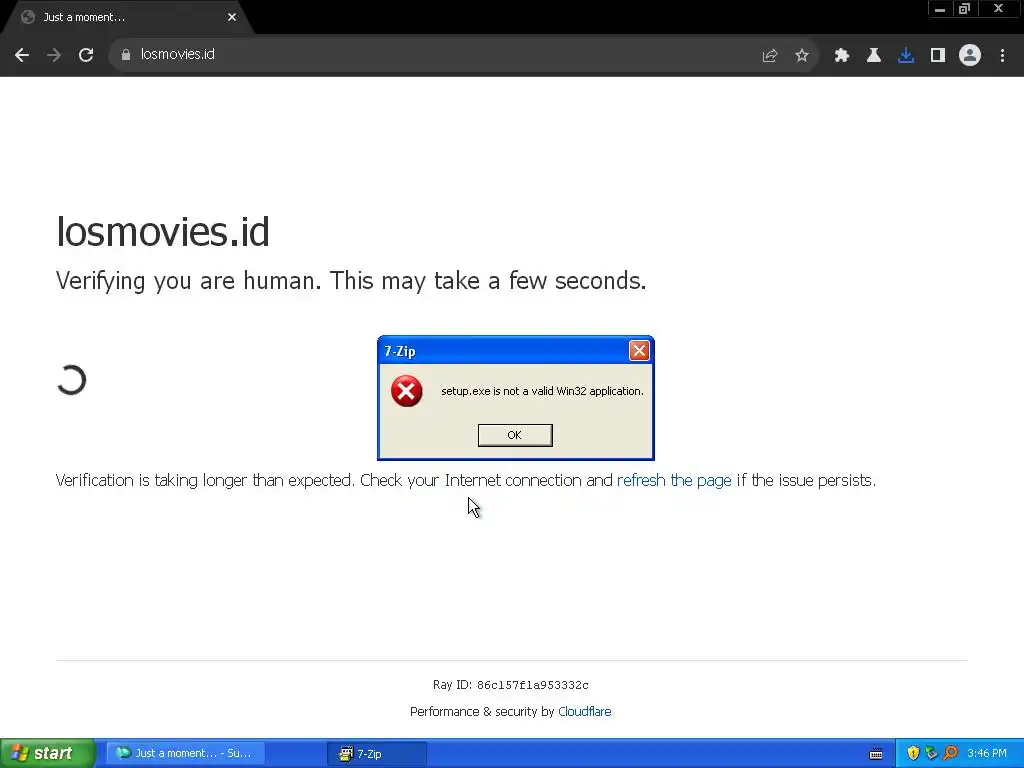Click the 3:46 PM system clock

987,753
